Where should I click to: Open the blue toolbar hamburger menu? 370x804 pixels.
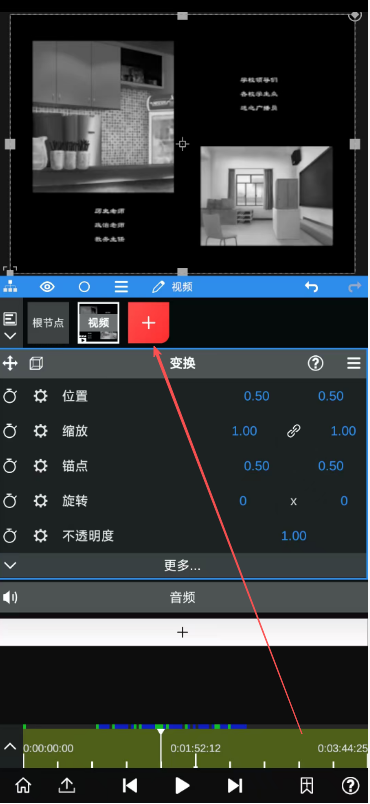[x=121, y=287]
